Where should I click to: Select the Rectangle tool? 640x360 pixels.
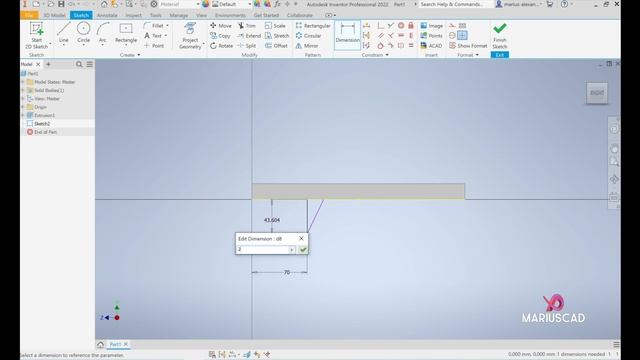pyautogui.click(x=126, y=33)
